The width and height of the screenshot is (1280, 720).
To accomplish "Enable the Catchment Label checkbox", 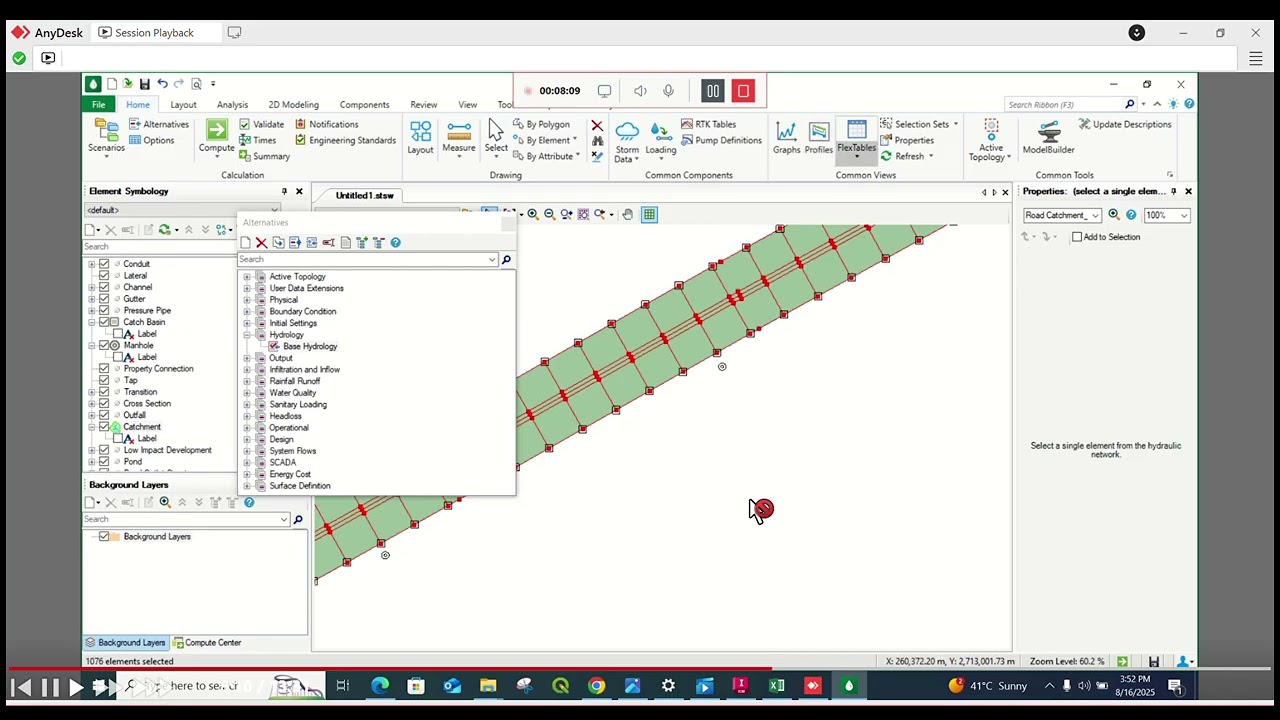I will (x=118, y=439).
